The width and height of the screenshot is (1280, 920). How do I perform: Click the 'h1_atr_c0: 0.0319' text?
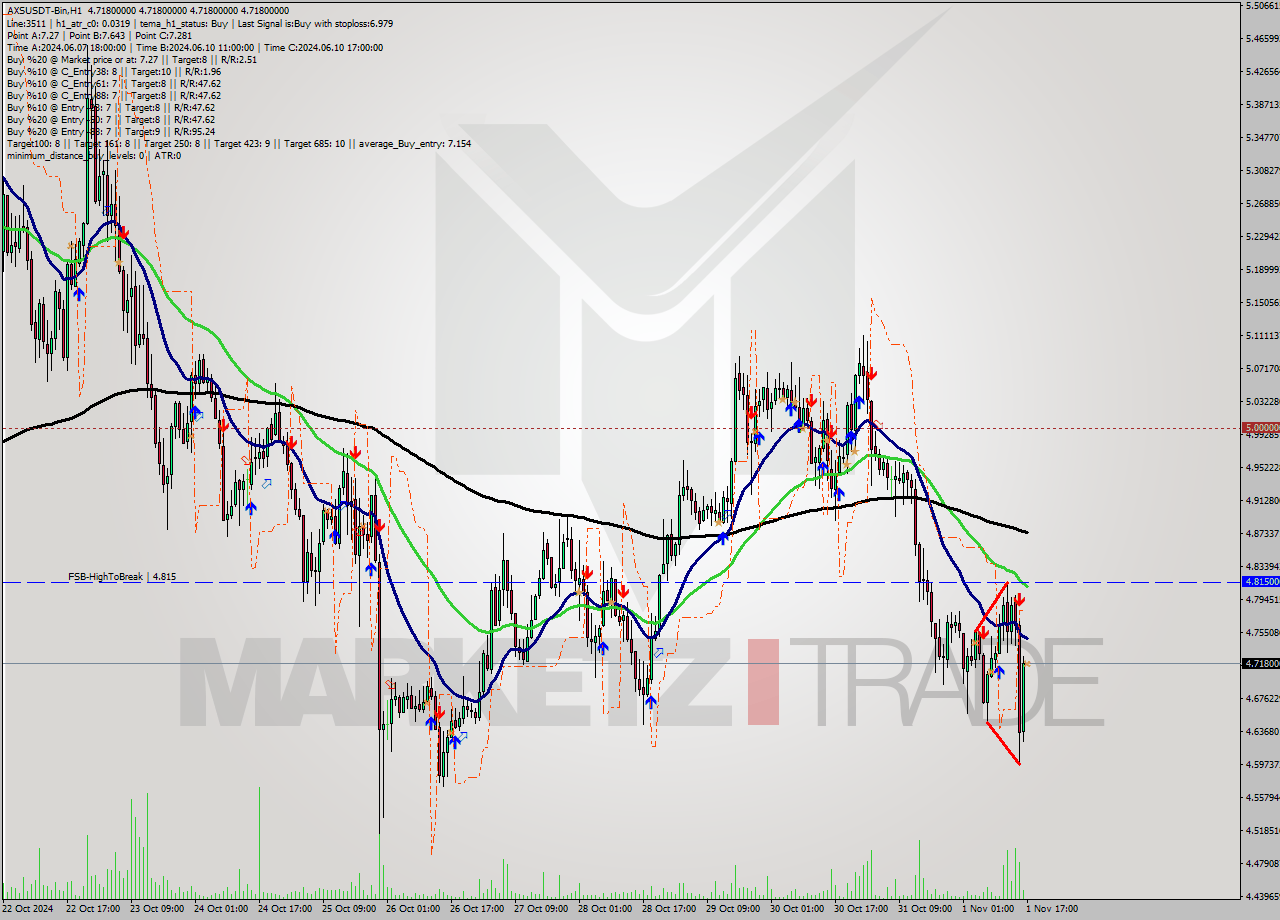93,23
